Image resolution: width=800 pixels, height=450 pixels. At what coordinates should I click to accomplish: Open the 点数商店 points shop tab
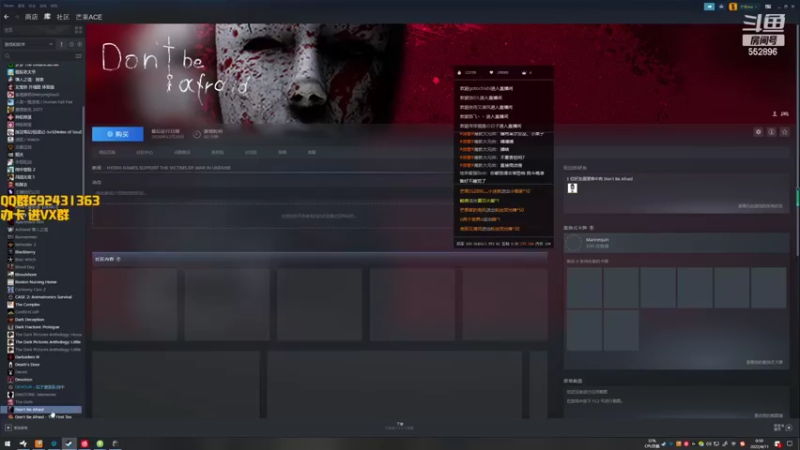coord(182,153)
